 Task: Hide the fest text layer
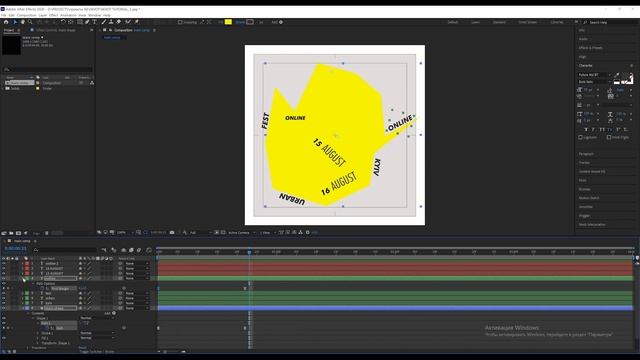pos(4,293)
